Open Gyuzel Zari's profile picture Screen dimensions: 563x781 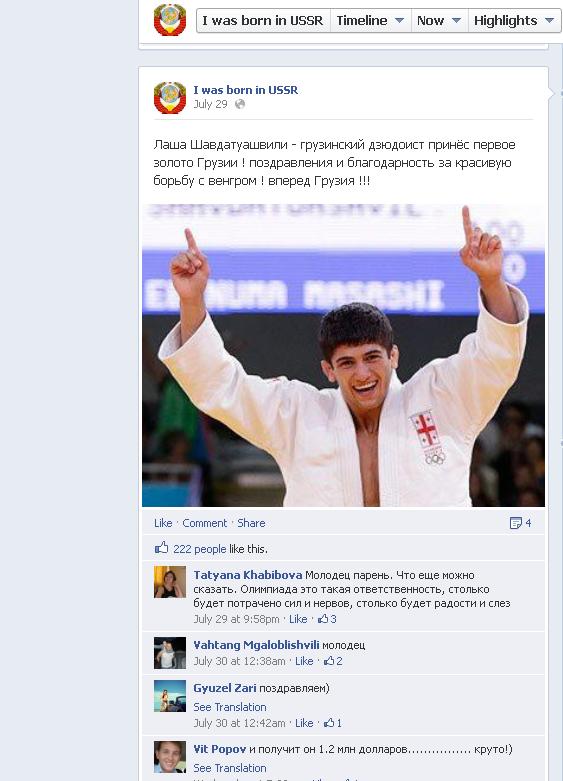pyautogui.click(x=170, y=696)
